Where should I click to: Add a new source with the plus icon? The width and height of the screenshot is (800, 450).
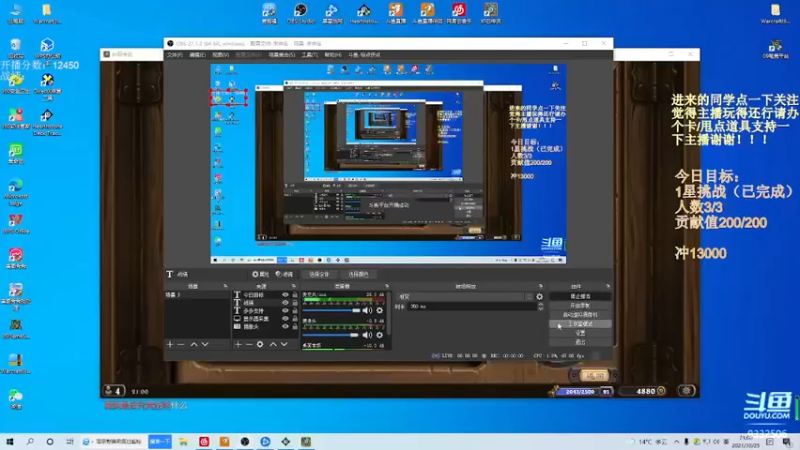coord(238,344)
